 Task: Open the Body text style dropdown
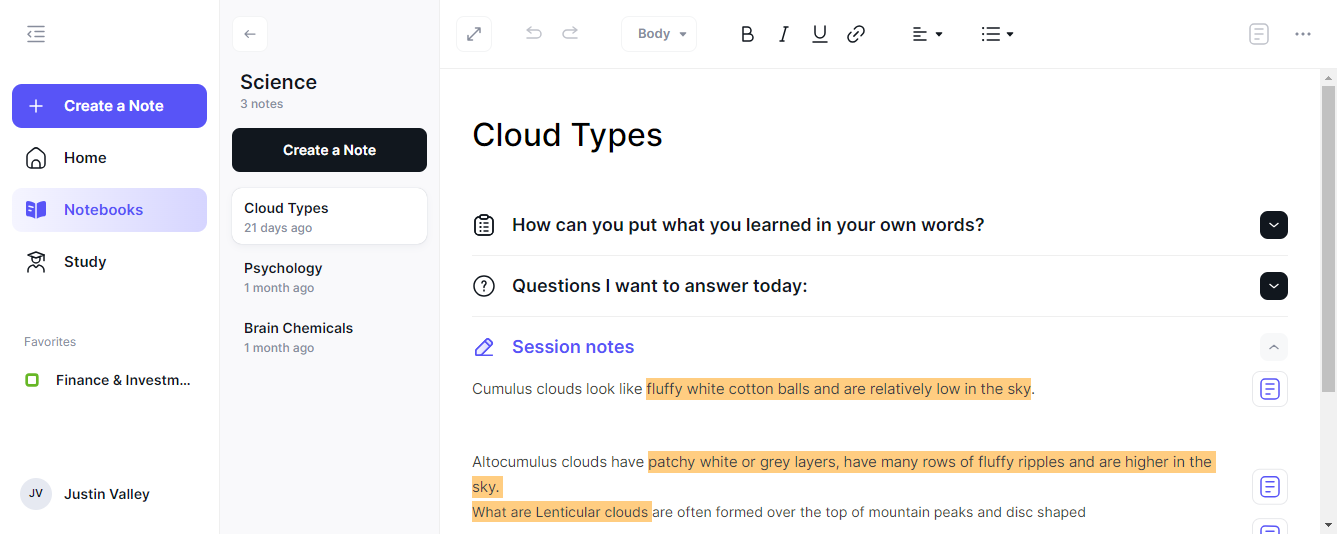pyautogui.click(x=659, y=34)
